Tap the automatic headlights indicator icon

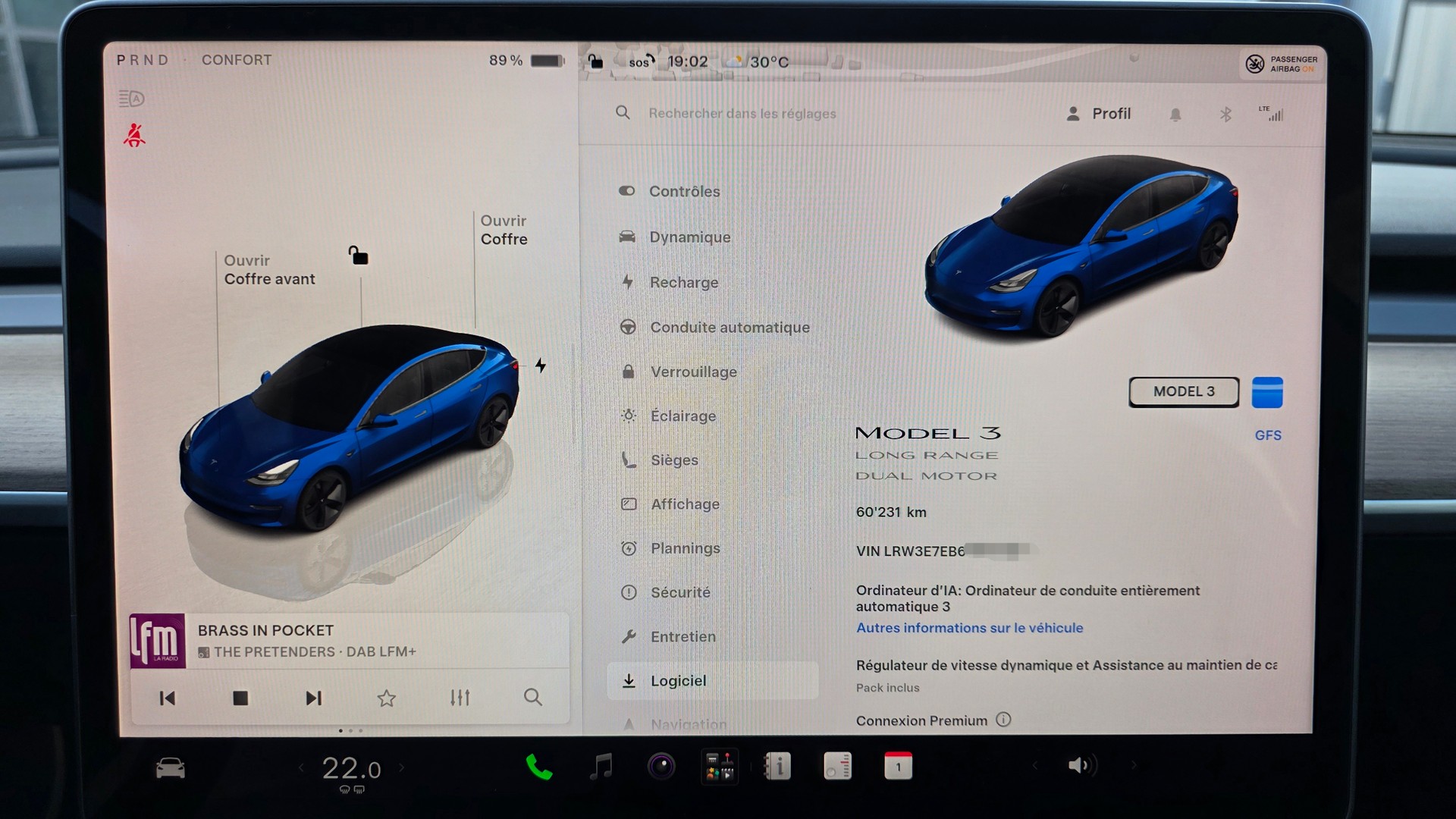coord(131,99)
